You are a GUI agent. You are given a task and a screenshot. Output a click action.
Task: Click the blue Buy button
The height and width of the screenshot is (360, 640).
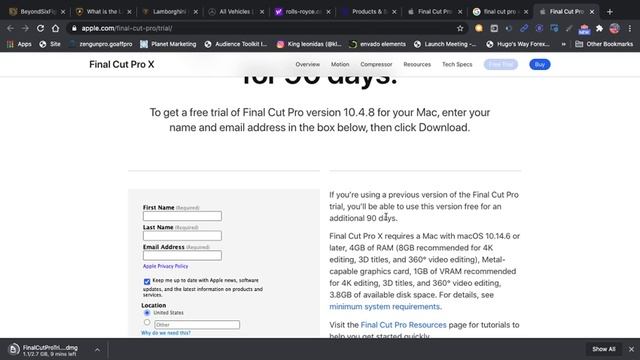click(540, 64)
